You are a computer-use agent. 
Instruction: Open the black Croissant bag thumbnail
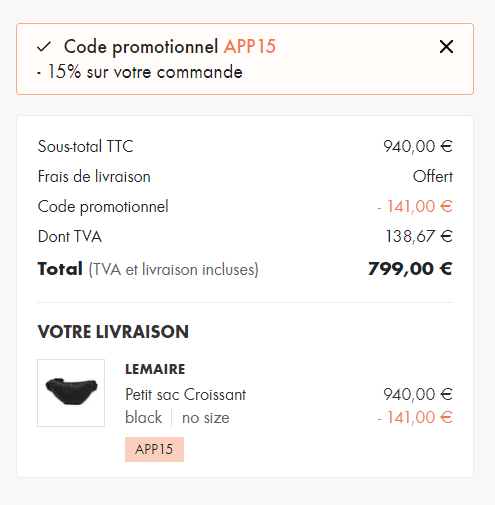click(71, 393)
